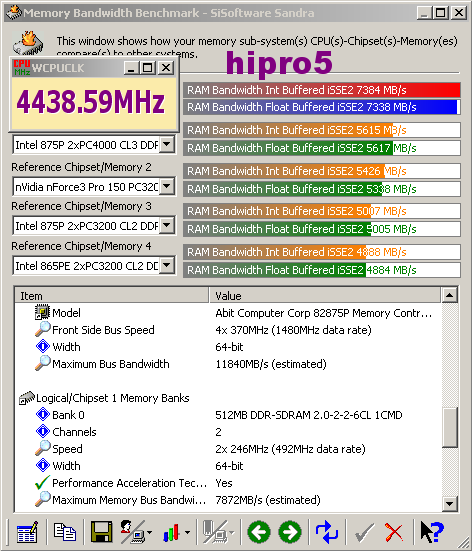
Task: Minimize the Sandra benchmark window
Action: [425, 13]
